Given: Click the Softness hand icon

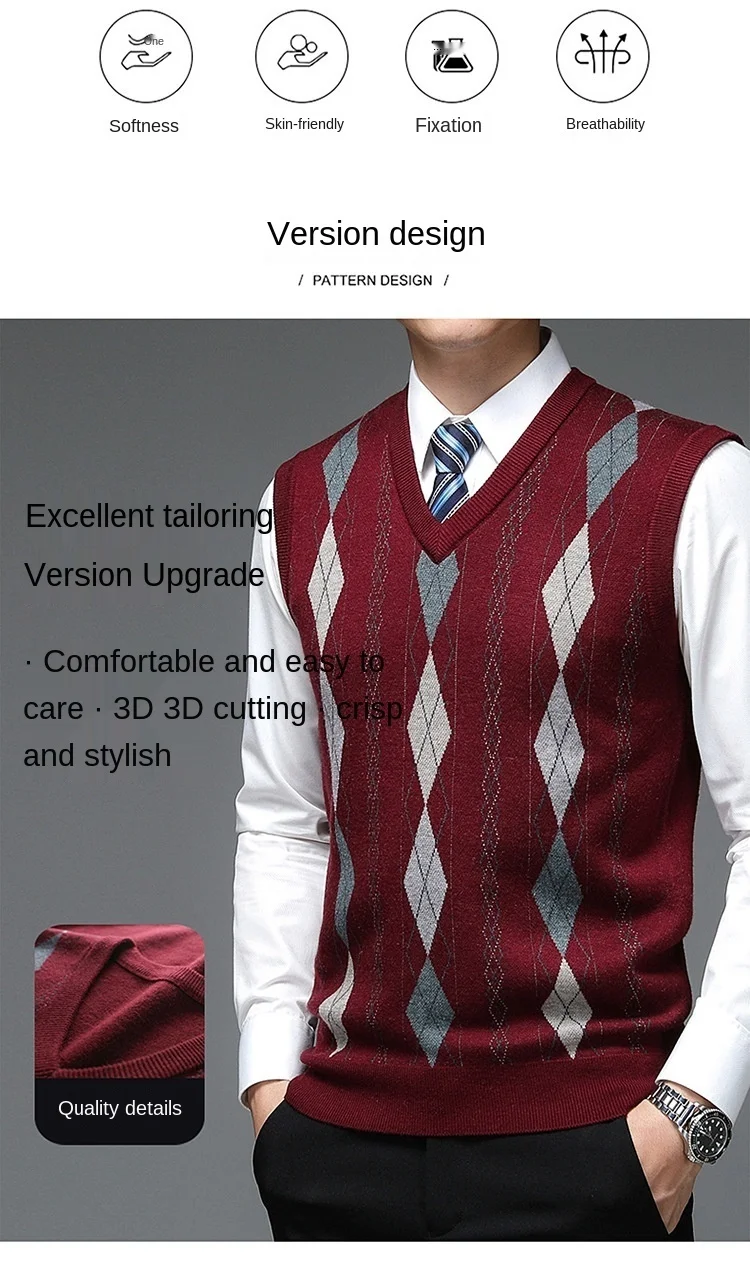Looking at the screenshot, I should click(146, 56).
